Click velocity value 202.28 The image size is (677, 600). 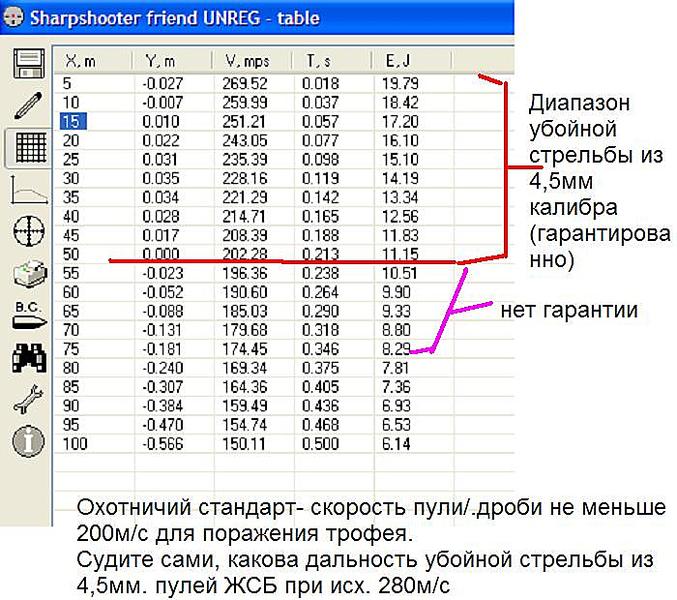coord(245,254)
